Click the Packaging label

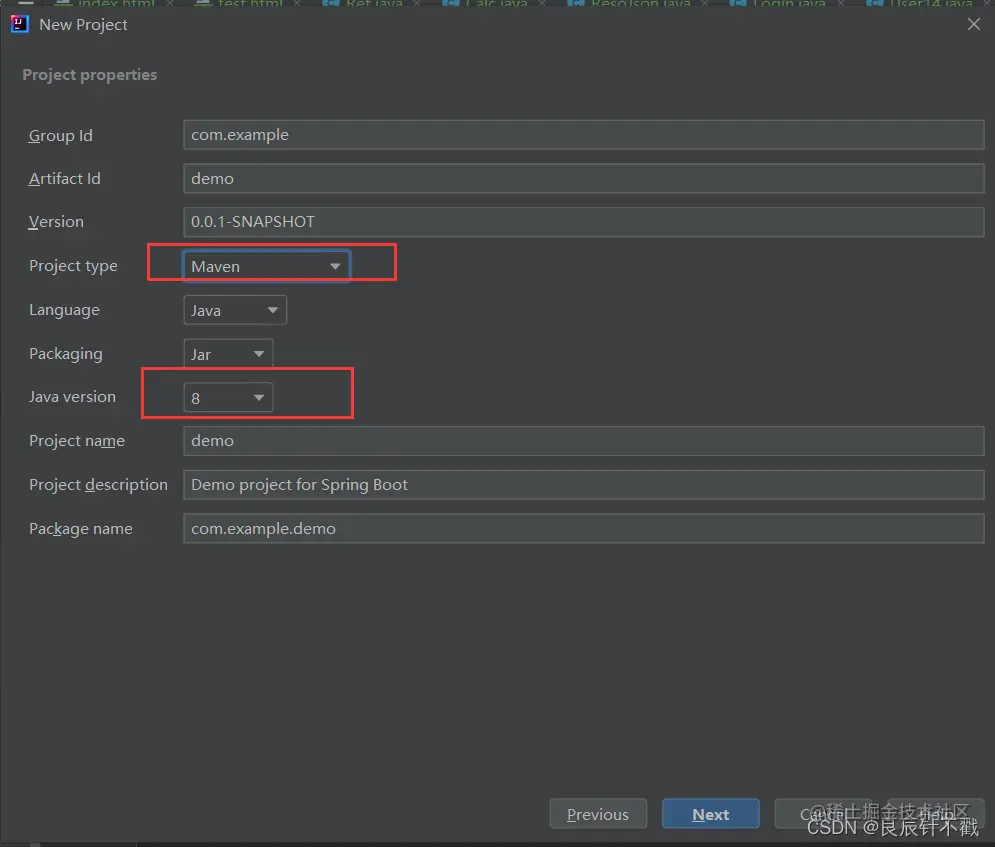pos(65,354)
